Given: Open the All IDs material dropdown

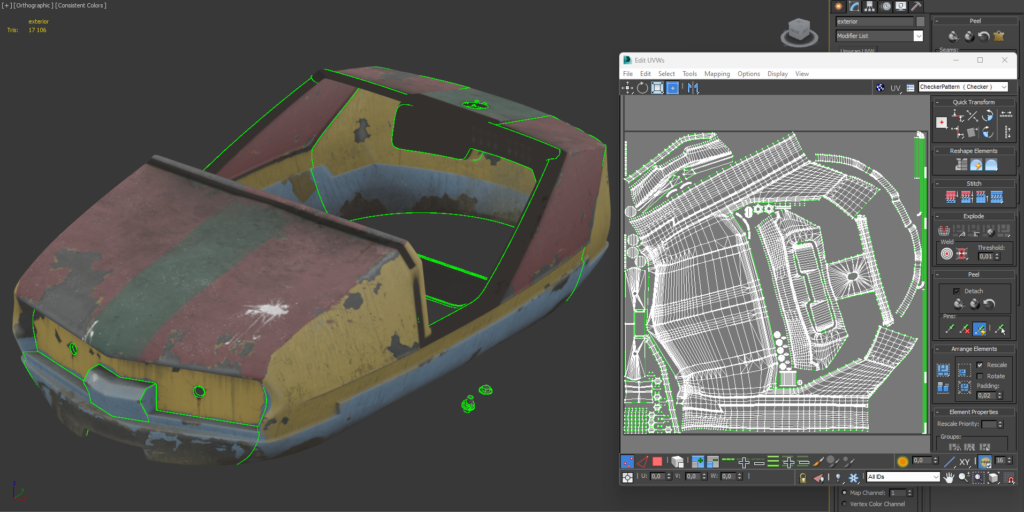Looking at the screenshot, I should (x=903, y=477).
